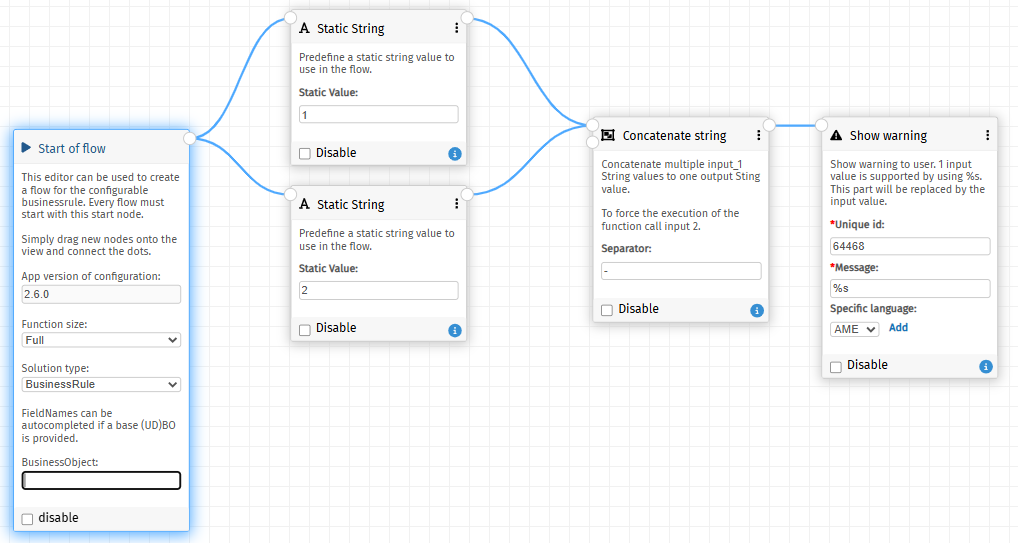
Task: Click info icon on bottom Static String node
Action: point(455,330)
